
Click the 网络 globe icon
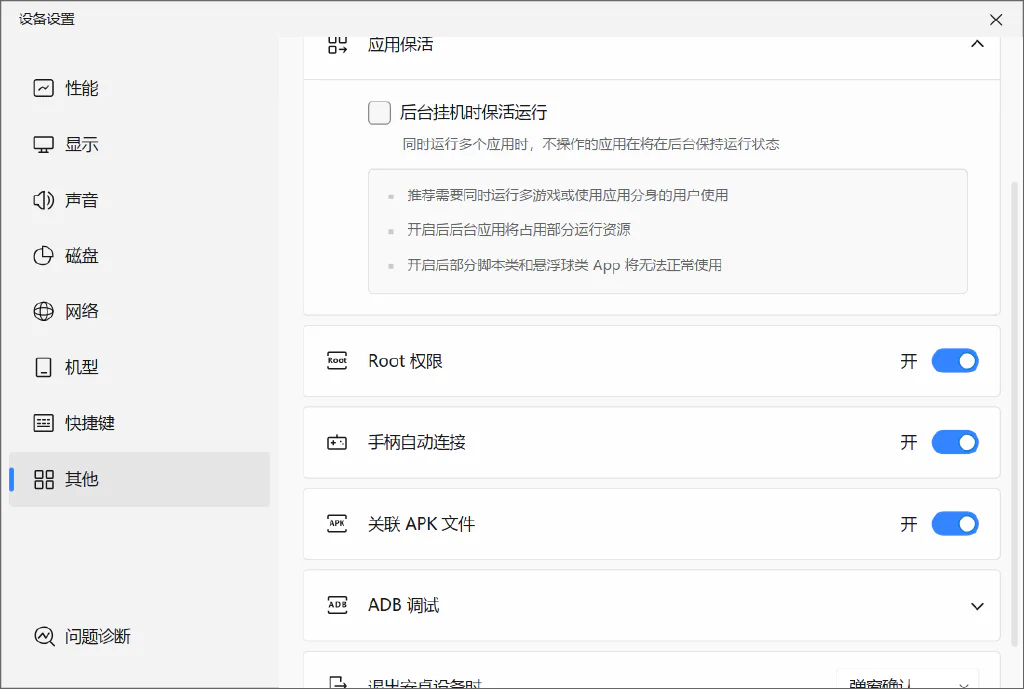pos(44,312)
